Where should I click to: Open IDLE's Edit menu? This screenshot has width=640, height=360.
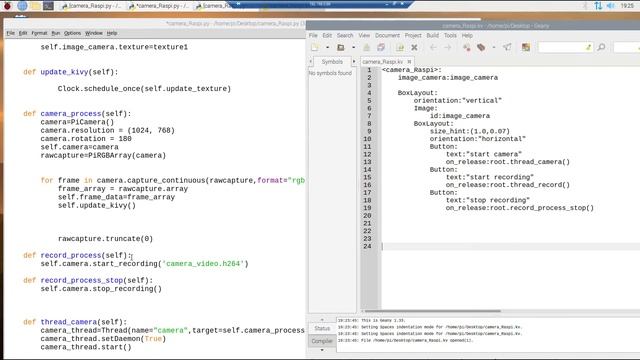tap(23, 33)
